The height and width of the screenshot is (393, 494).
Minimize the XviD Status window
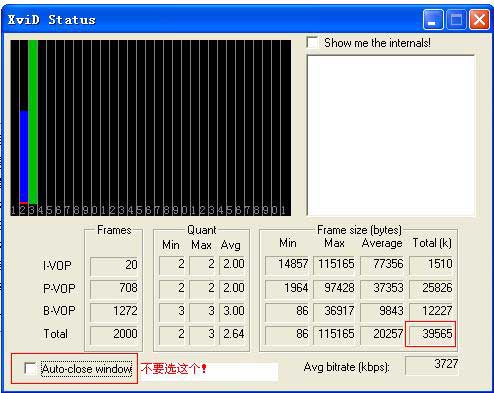tap(433, 20)
